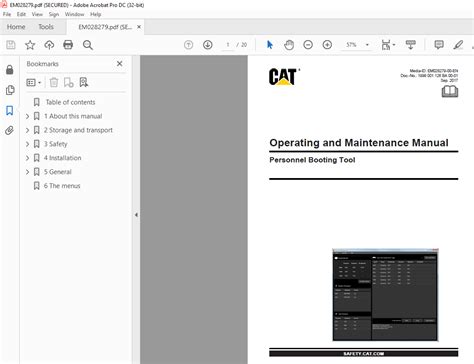Show the page thumbnails panel
Image resolution: width=474 pixels, height=364 pixels.
[x=10, y=90]
